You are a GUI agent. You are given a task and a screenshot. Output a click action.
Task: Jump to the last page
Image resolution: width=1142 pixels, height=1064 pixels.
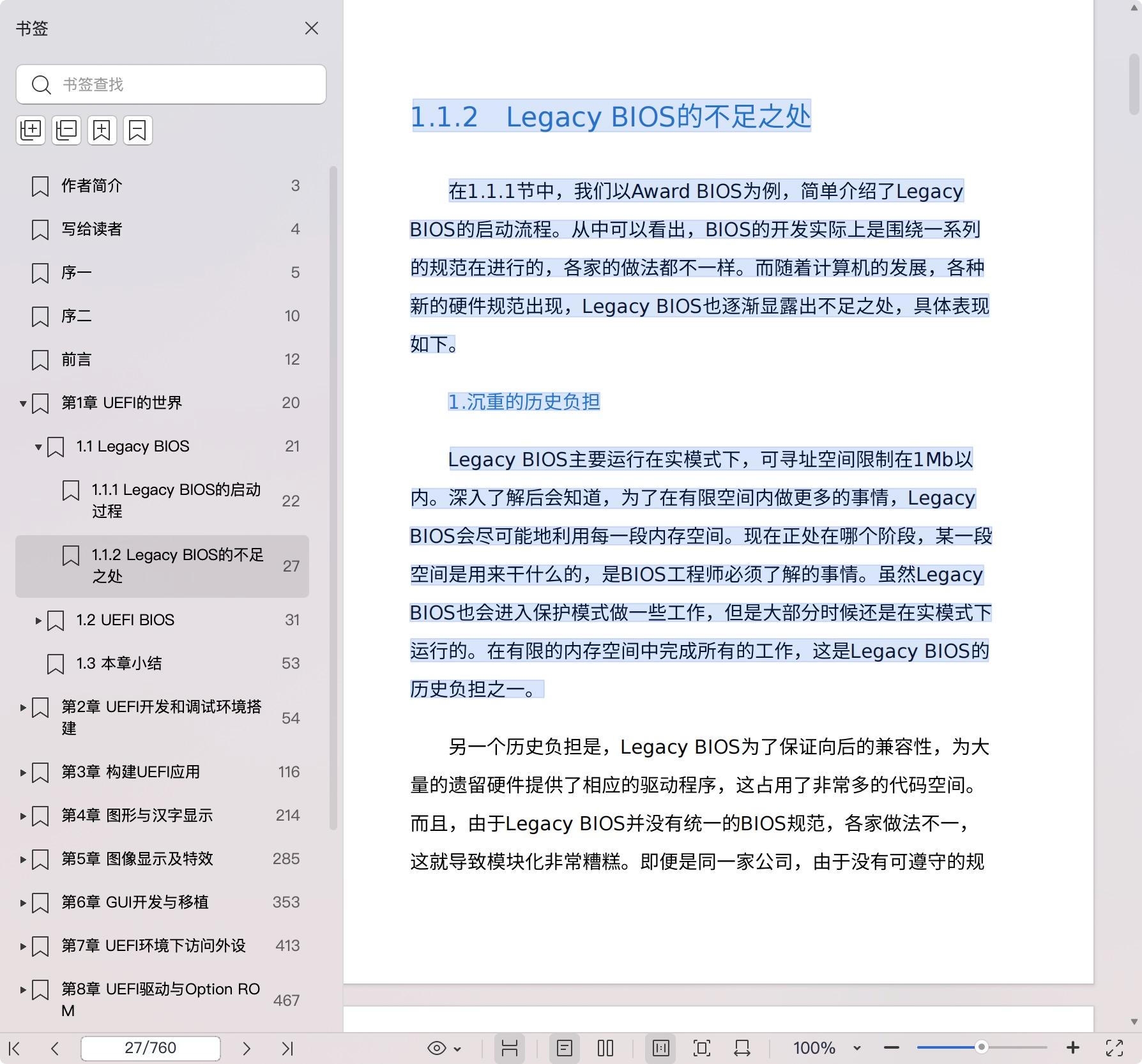point(287,1048)
